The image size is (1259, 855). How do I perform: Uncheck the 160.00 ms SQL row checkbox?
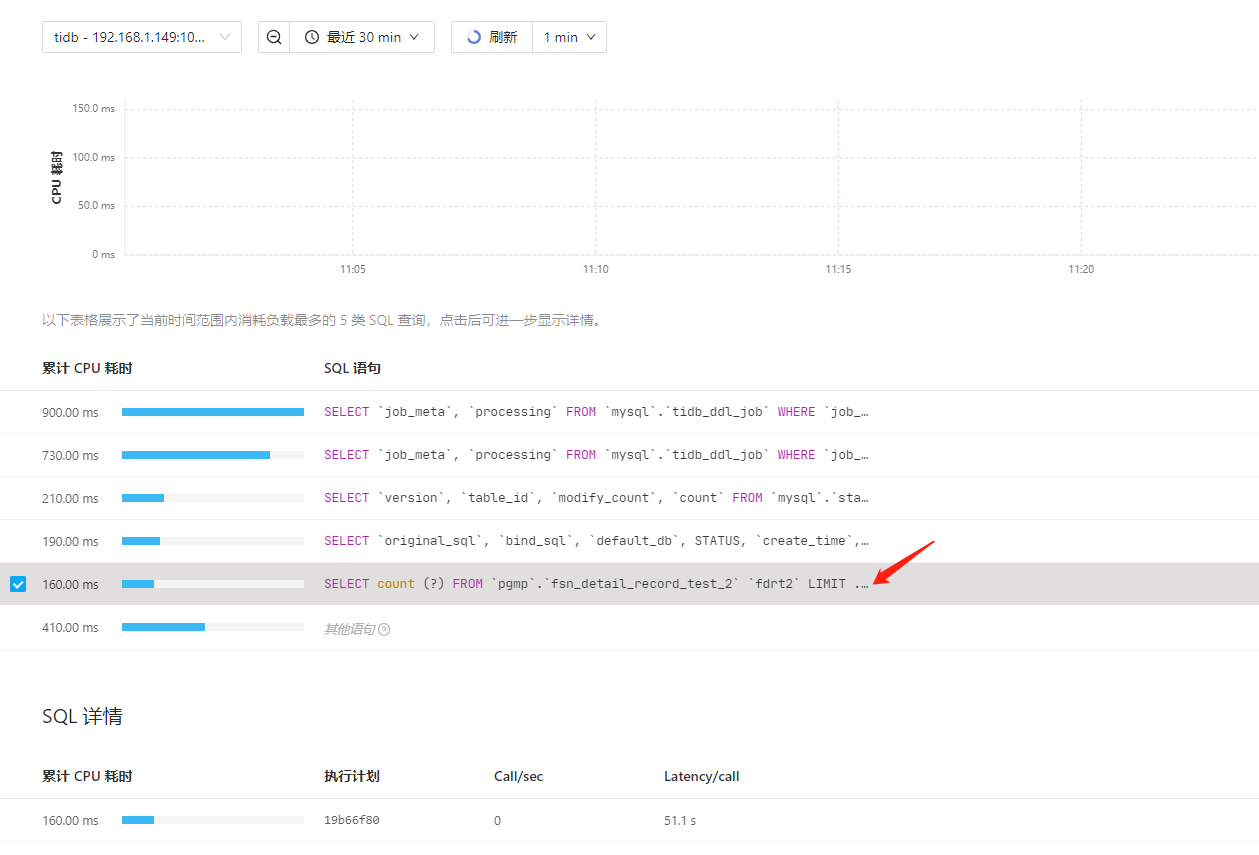click(x=18, y=584)
